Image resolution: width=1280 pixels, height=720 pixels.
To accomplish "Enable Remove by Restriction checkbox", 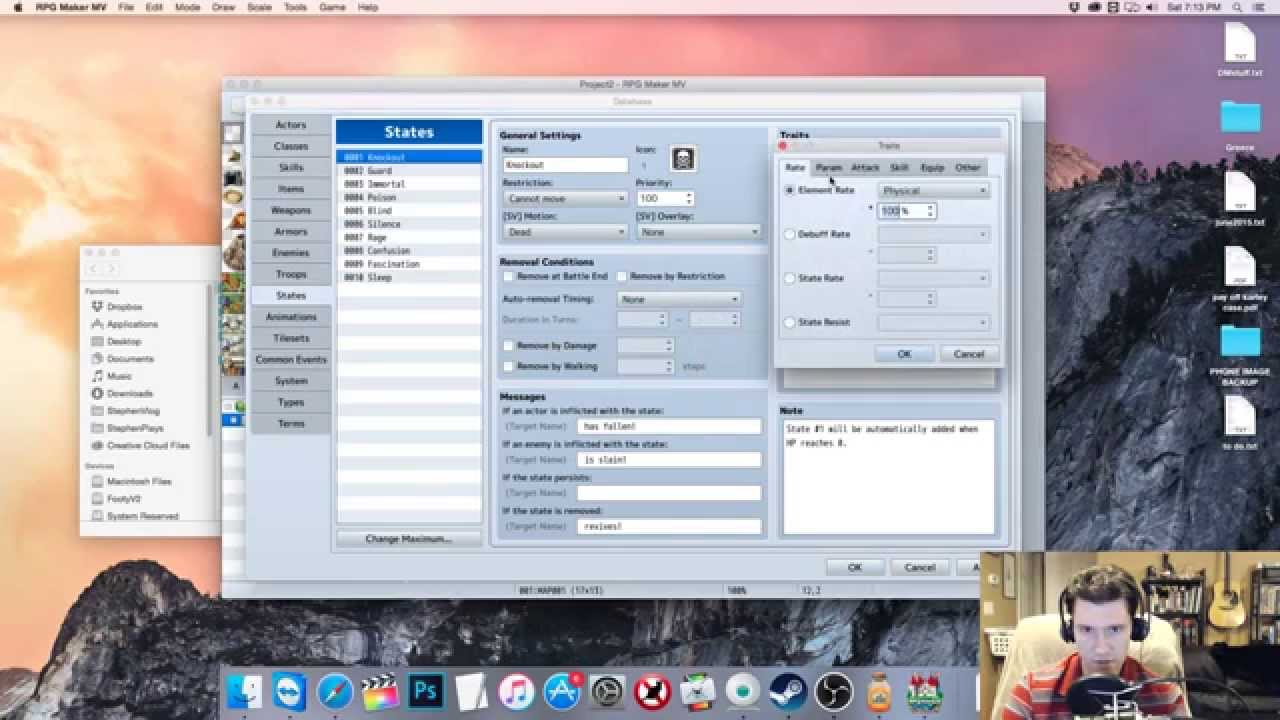I will (622, 276).
